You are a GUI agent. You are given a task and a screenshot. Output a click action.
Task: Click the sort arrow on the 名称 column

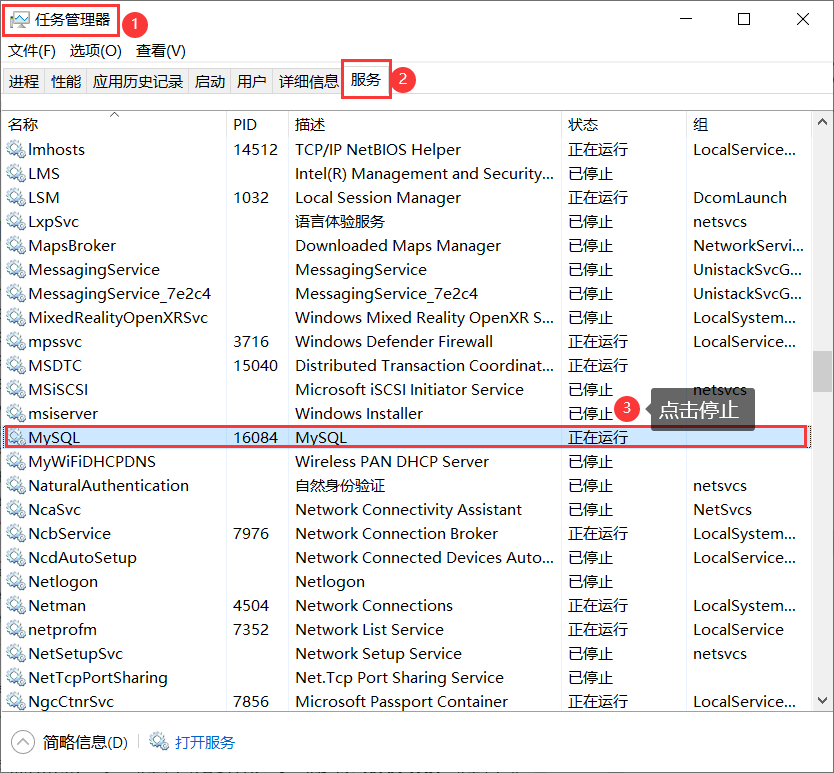[115, 114]
